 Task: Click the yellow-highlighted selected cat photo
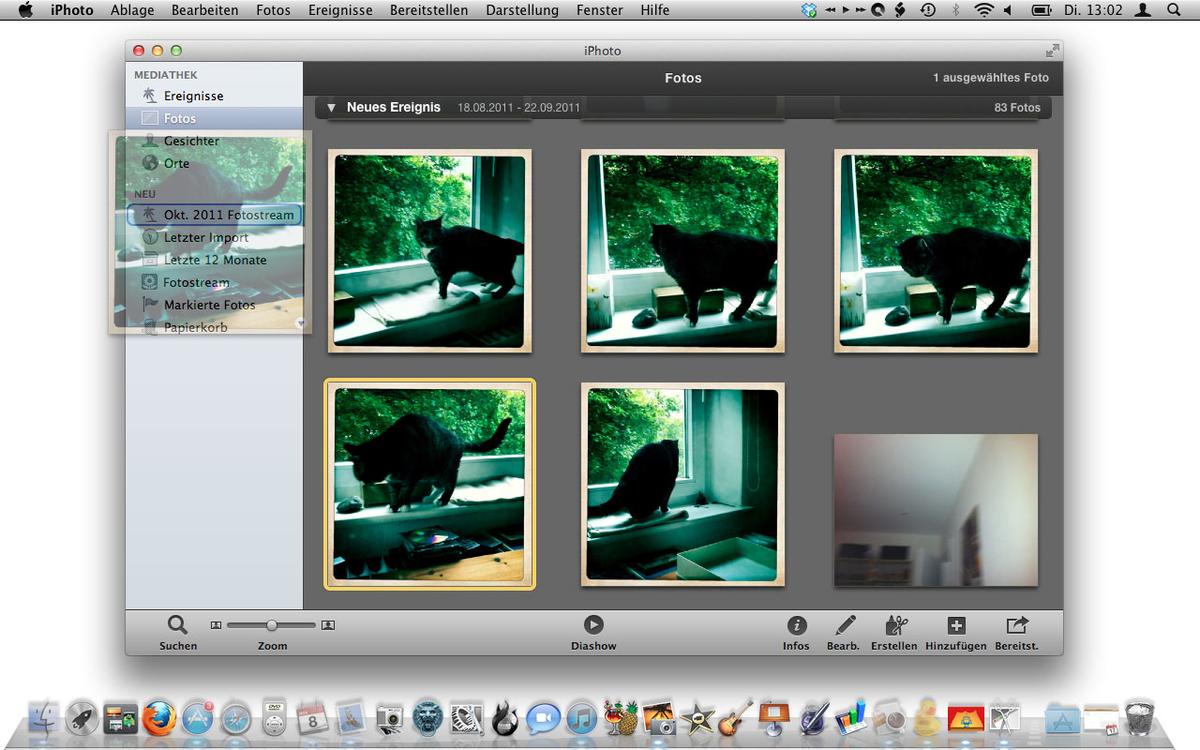(x=429, y=484)
